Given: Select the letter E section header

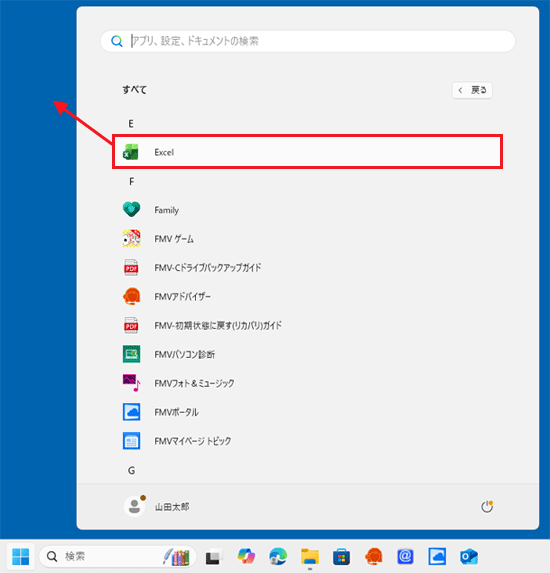Looking at the screenshot, I should [x=131, y=124].
